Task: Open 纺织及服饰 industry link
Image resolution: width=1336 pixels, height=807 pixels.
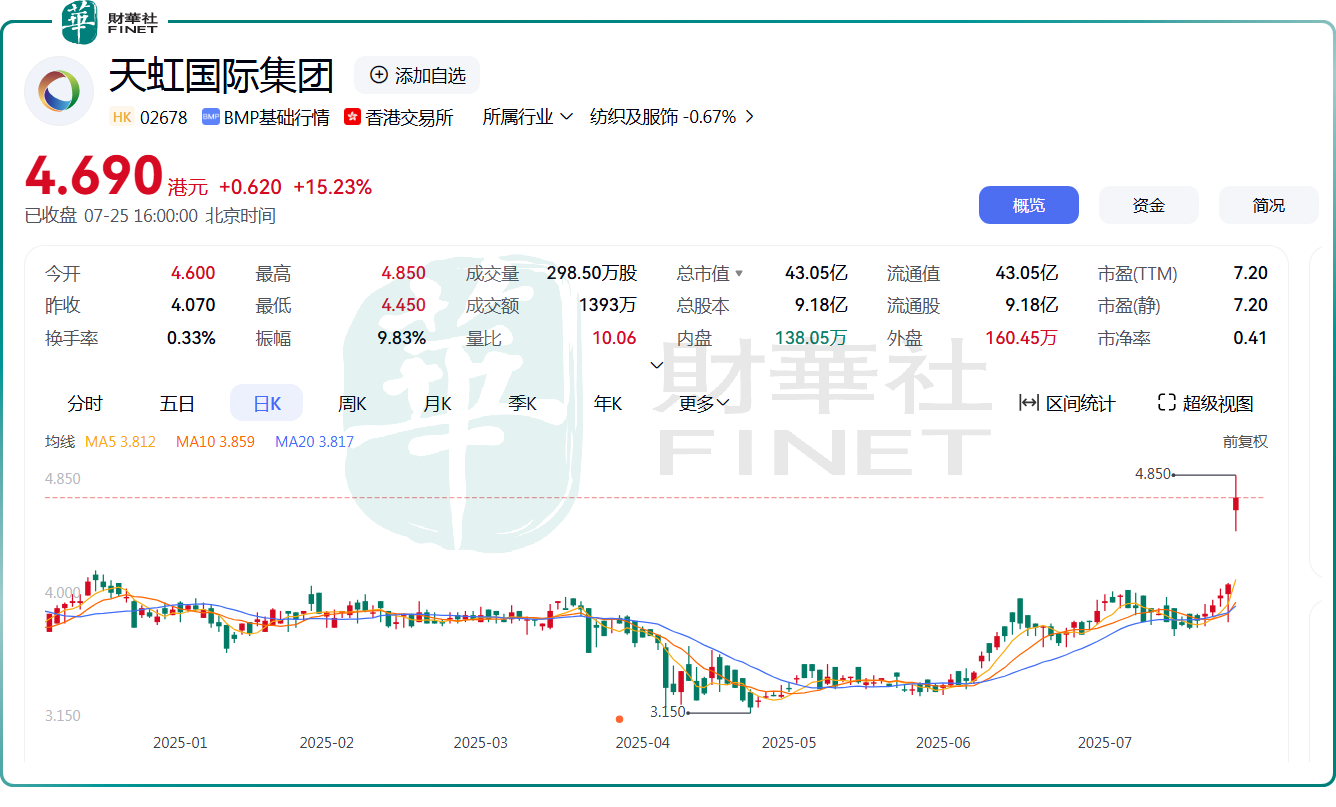Action: pos(671,117)
